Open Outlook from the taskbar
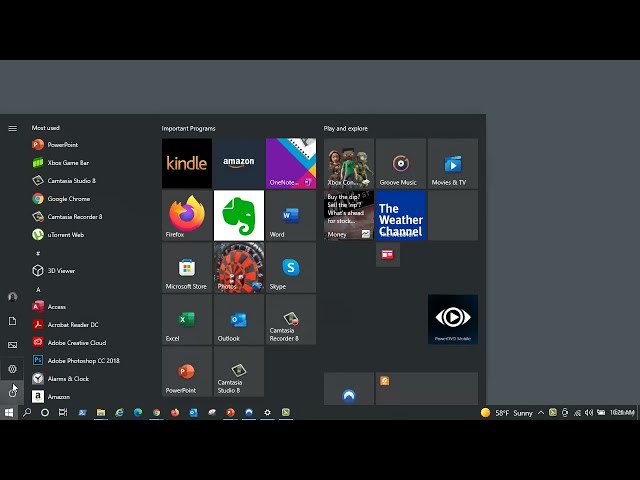 pos(193,413)
